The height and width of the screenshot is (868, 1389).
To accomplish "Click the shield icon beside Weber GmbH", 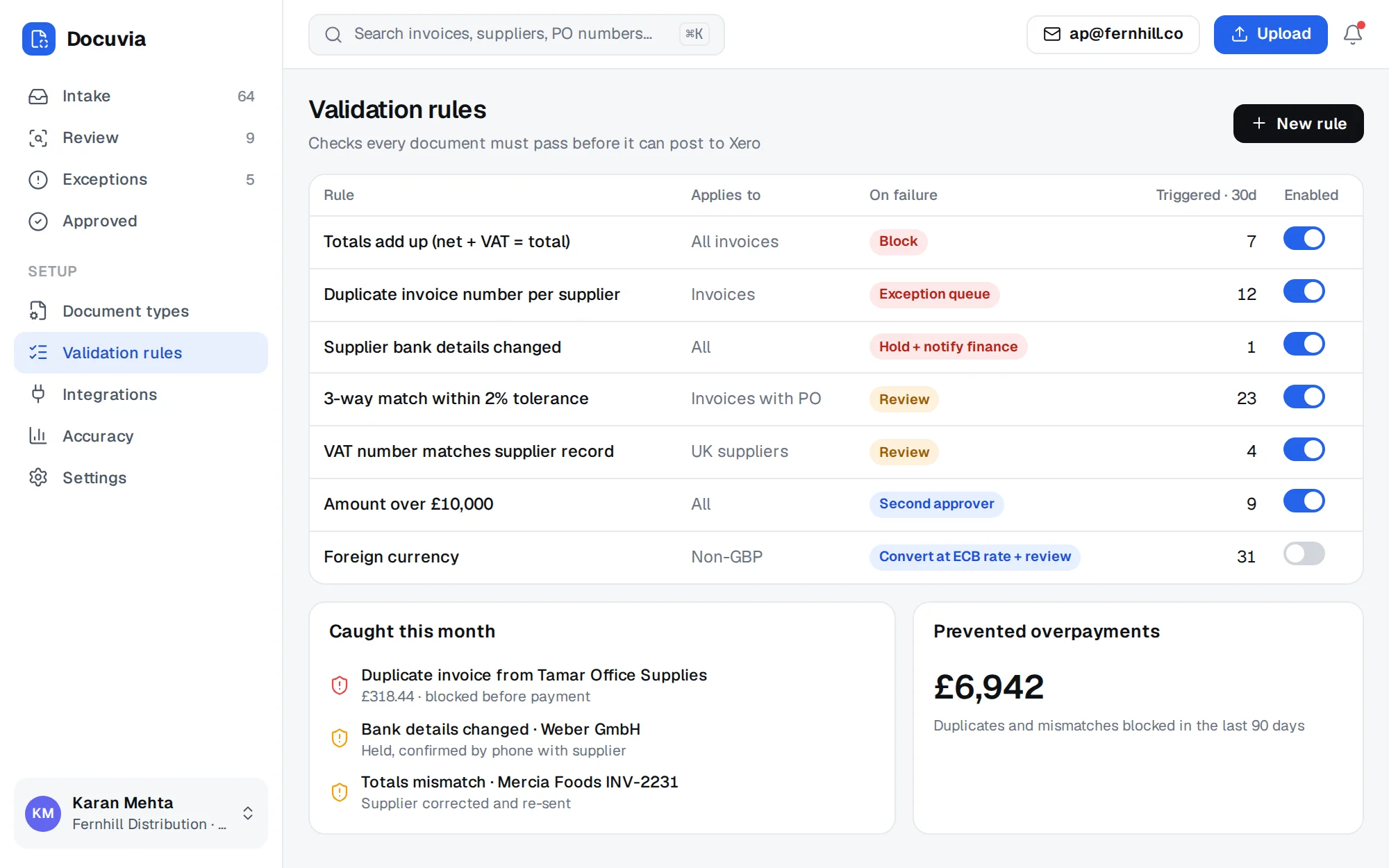I will [340, 738].
